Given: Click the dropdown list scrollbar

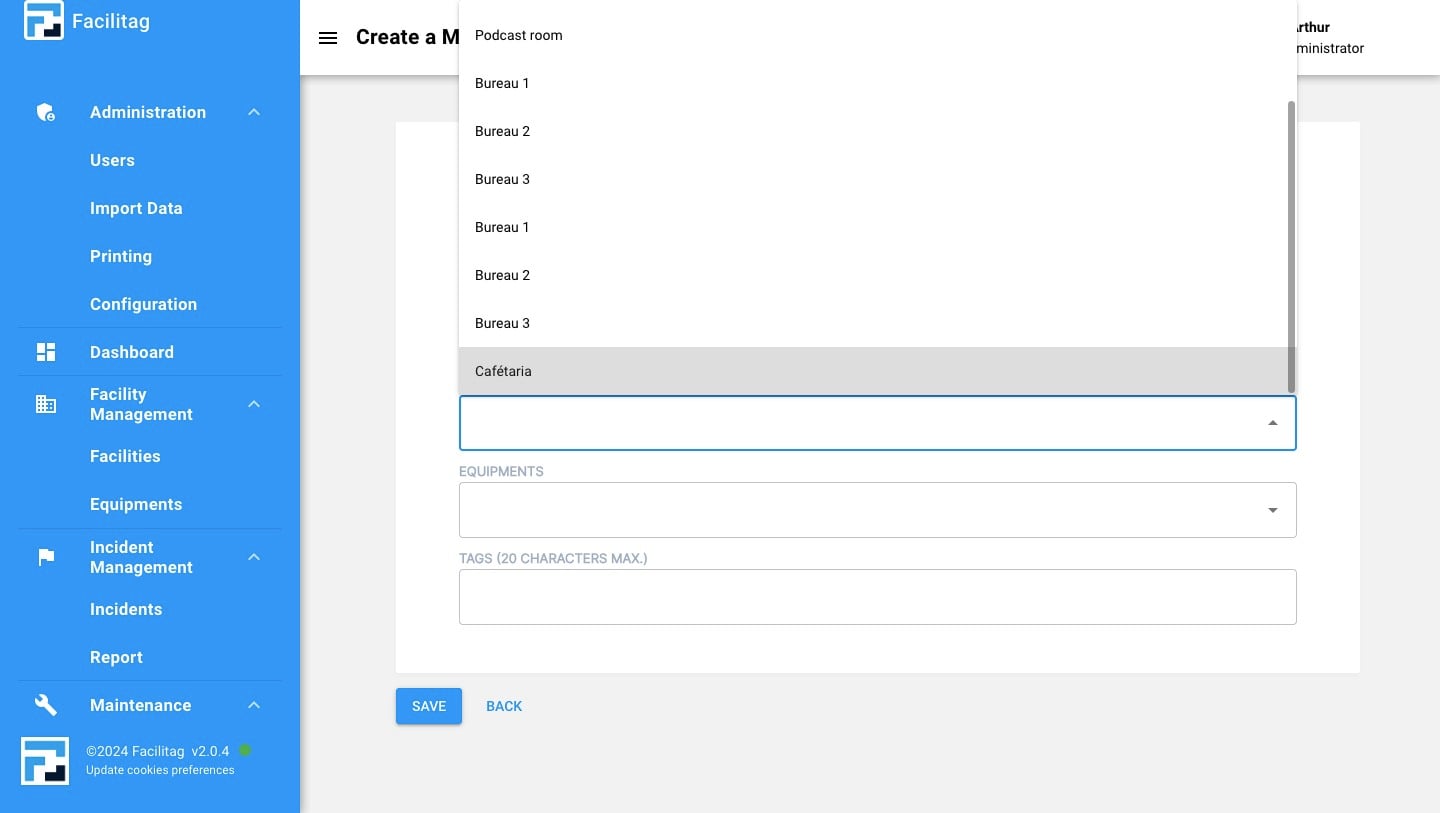Looking at the screenshot, I should [x=1291, y=245].
